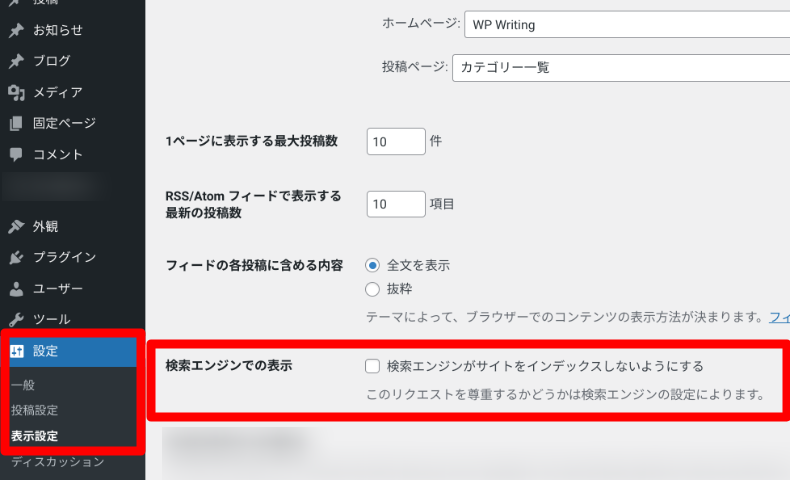Click the 検索エンジンでの表示 label
Image resolution: width=790 pixels, height=480 pixels.
229,366
